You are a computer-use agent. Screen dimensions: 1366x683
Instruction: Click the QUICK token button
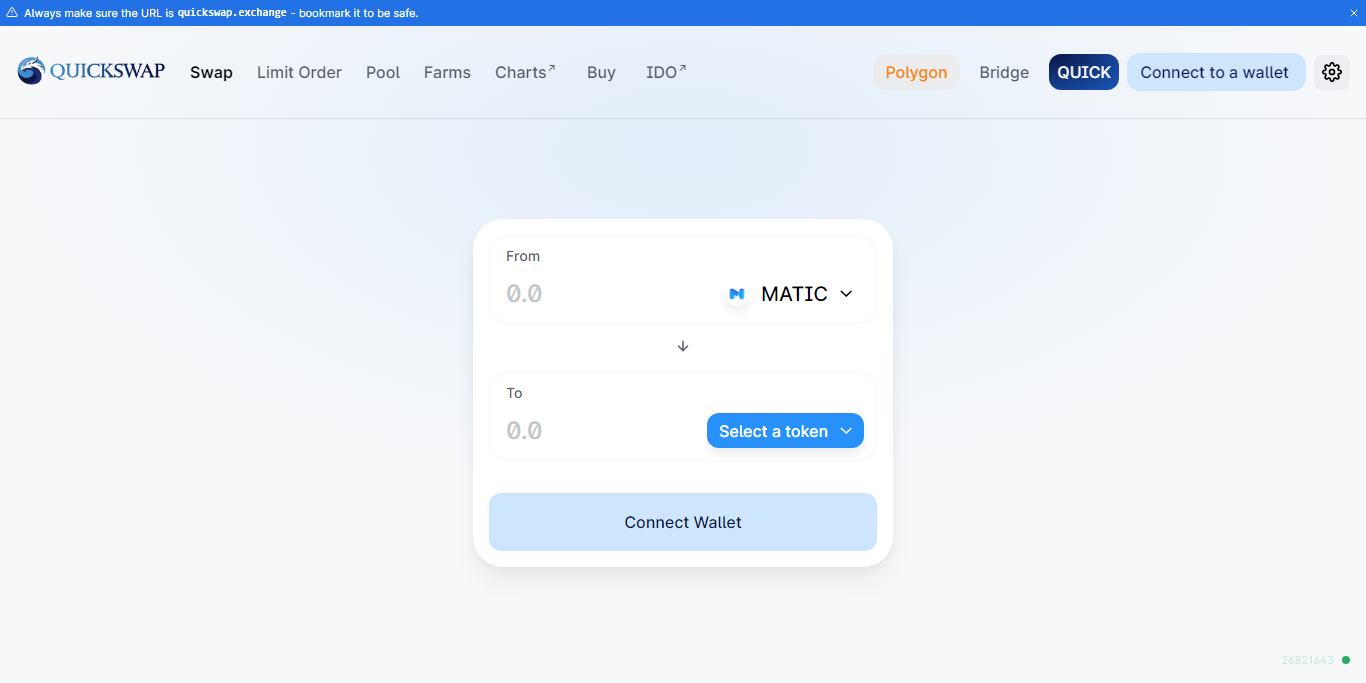click(1084, 72)
